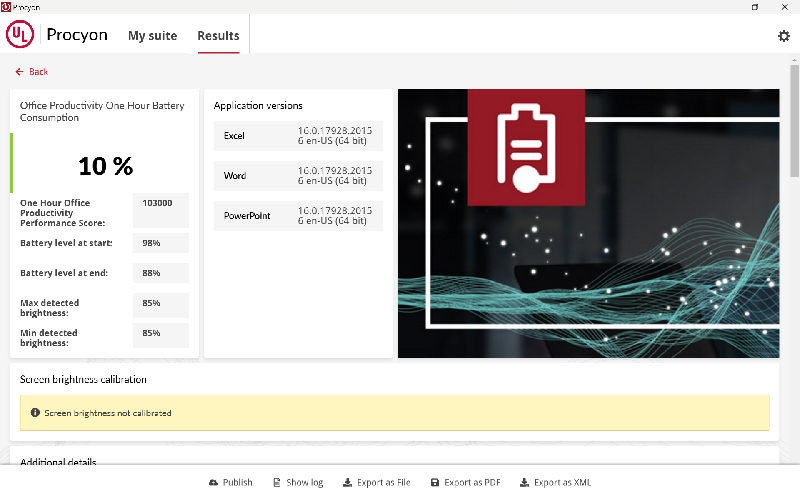The width and height of the screenshot is (800, 500).
Task: Click the 10 % battery consumption result
Action: point(106,166)
